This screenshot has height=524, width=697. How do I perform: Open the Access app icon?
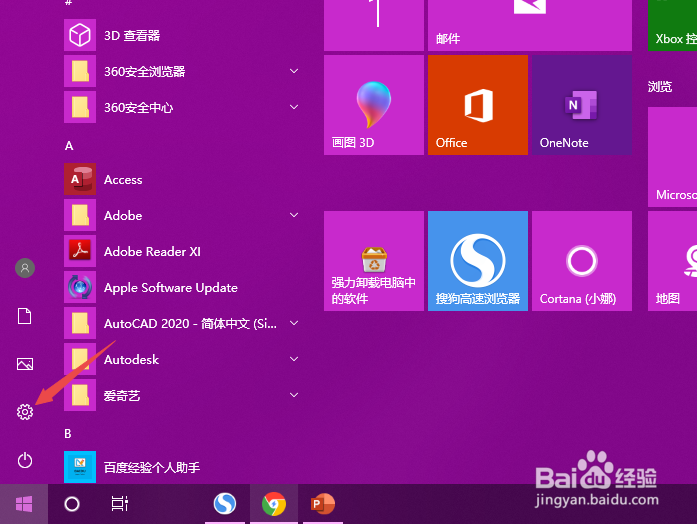80,179
